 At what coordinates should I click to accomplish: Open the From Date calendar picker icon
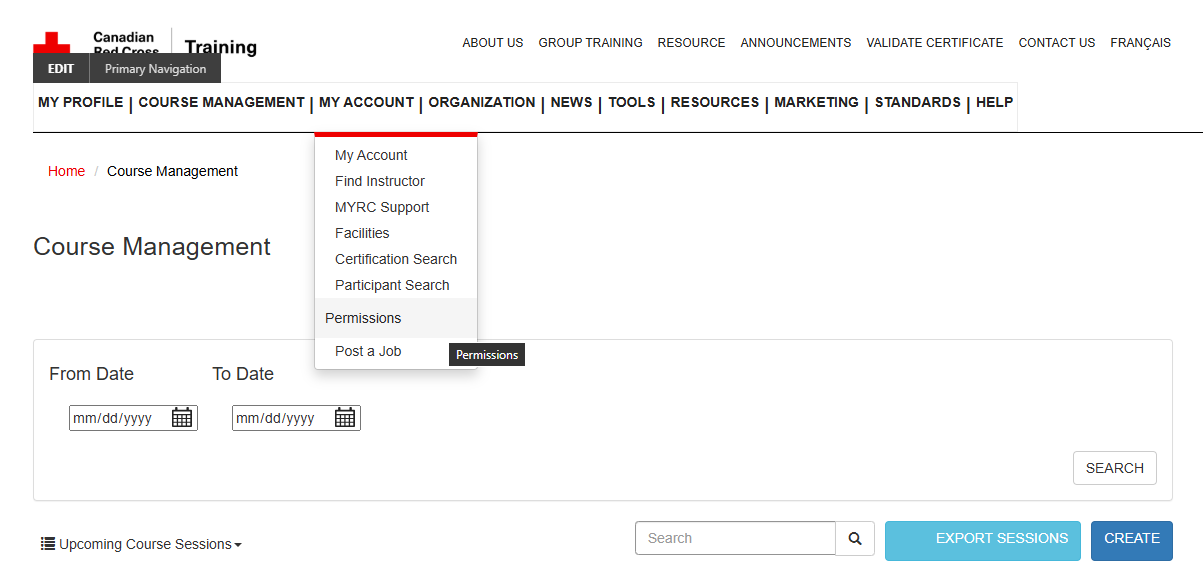click(x=182, y=418)
